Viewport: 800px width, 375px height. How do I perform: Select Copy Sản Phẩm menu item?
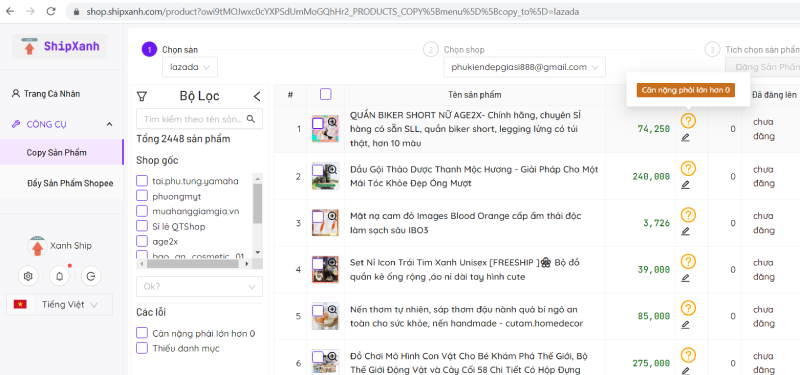click(x=61, y=153)
